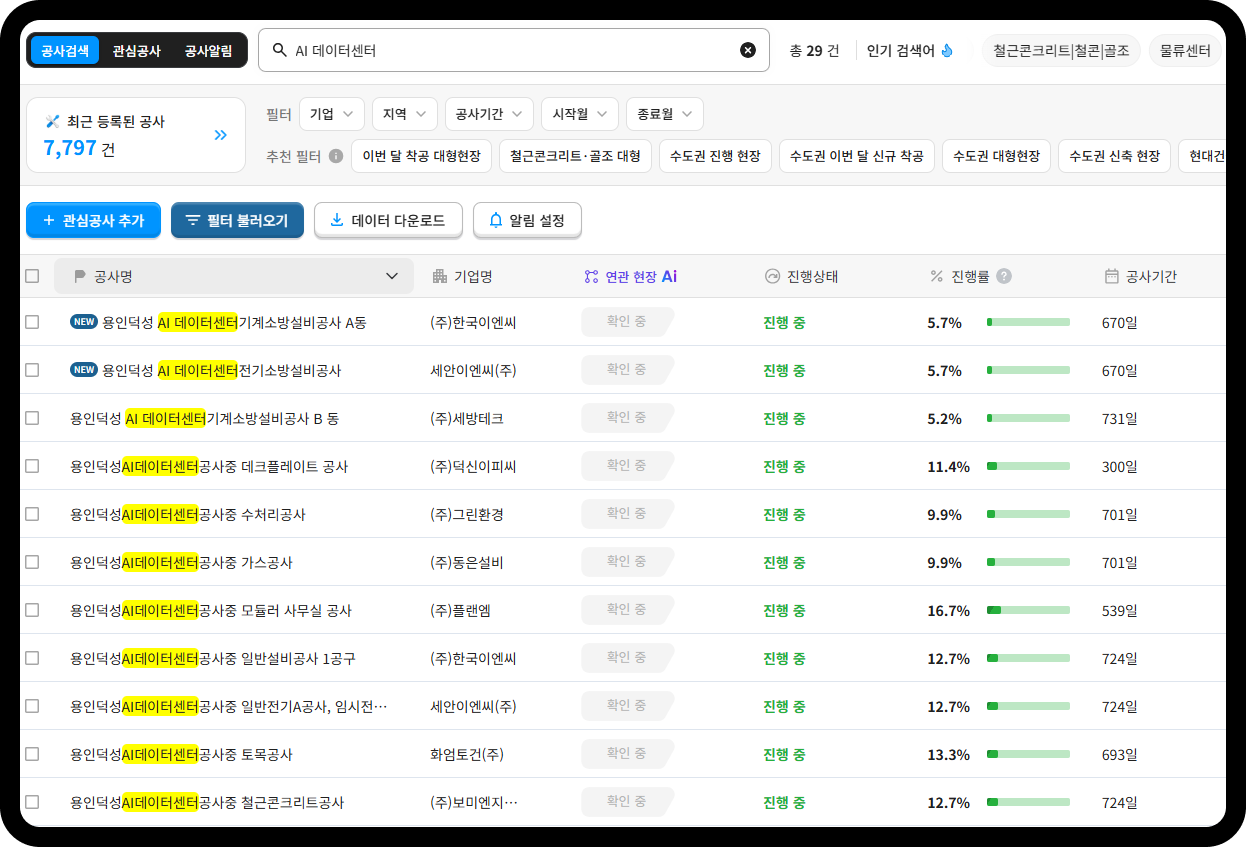Switch to the 관심공사 tab
This screenshot has height=847, width=1246.
coord(137,50)
